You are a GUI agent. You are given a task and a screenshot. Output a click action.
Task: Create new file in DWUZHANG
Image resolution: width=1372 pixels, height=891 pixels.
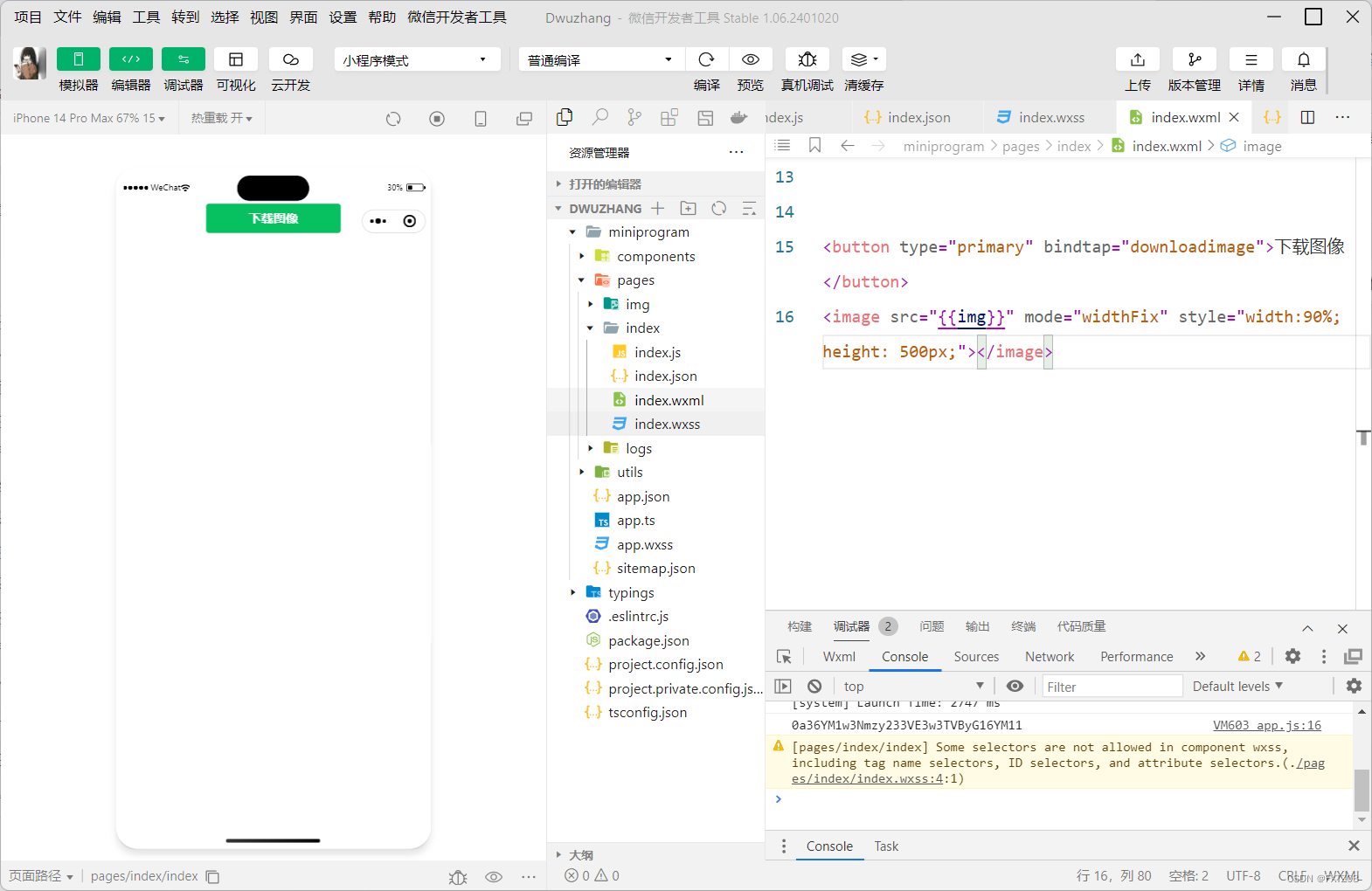click(658, 209)
